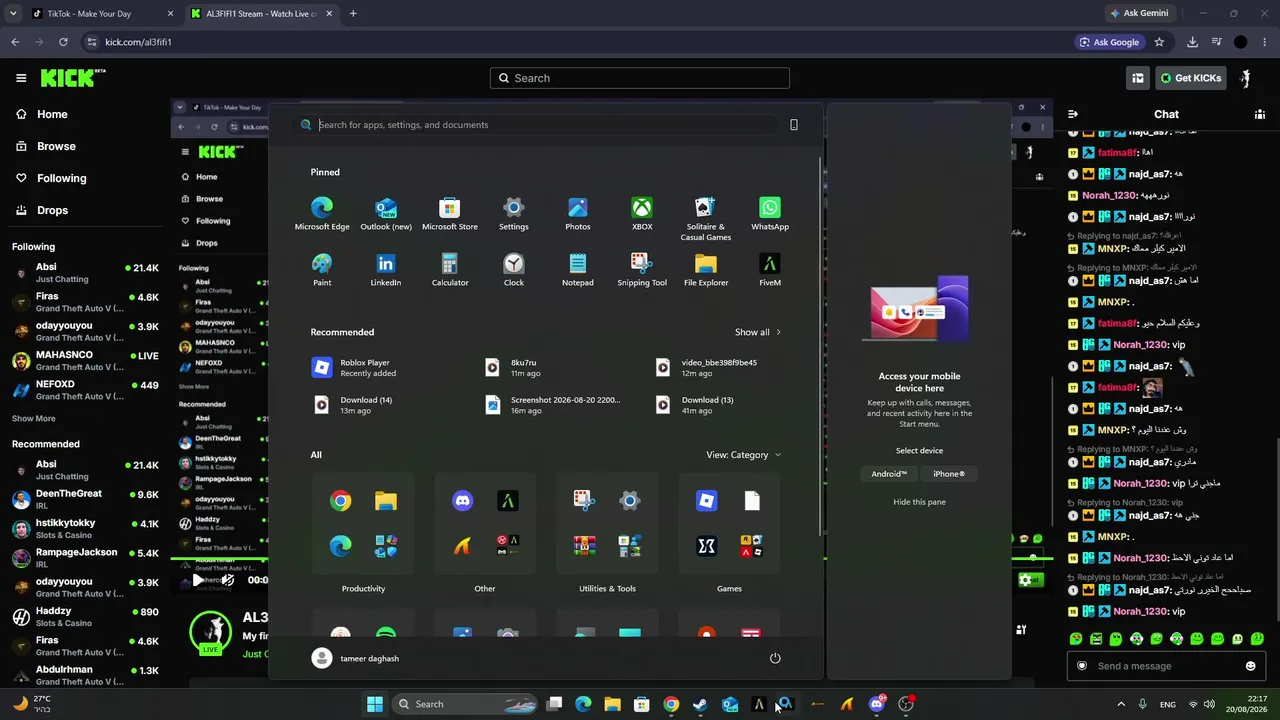Expand the View: Category dropdown
1280x720 pixels.
coord(743,455)
